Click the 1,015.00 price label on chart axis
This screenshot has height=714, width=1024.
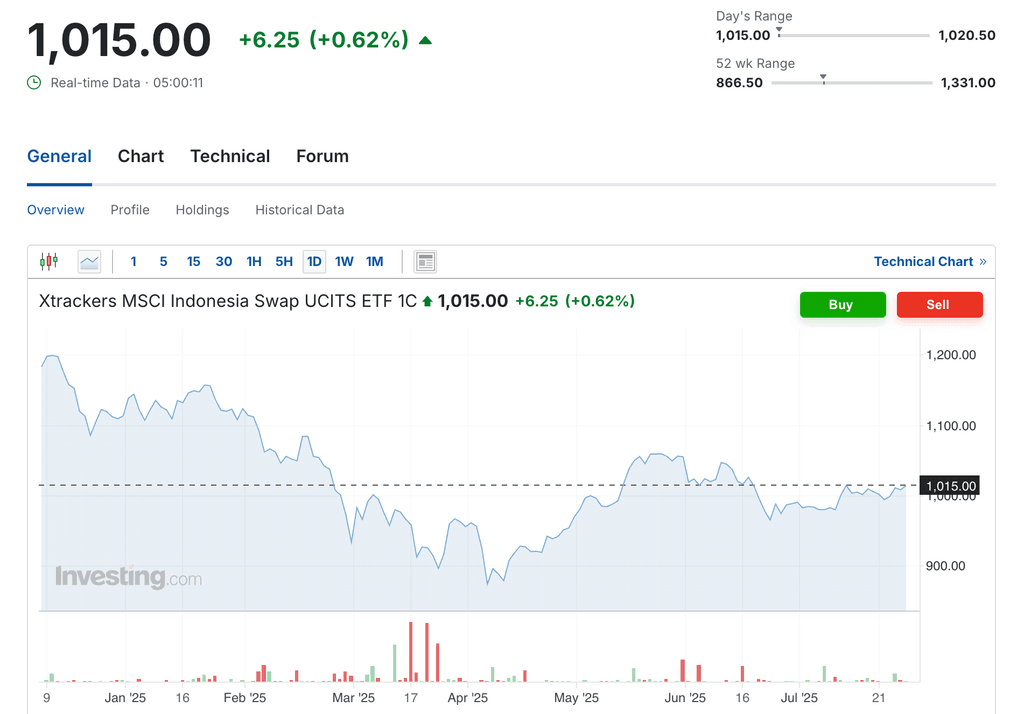(x=949, y=485)
